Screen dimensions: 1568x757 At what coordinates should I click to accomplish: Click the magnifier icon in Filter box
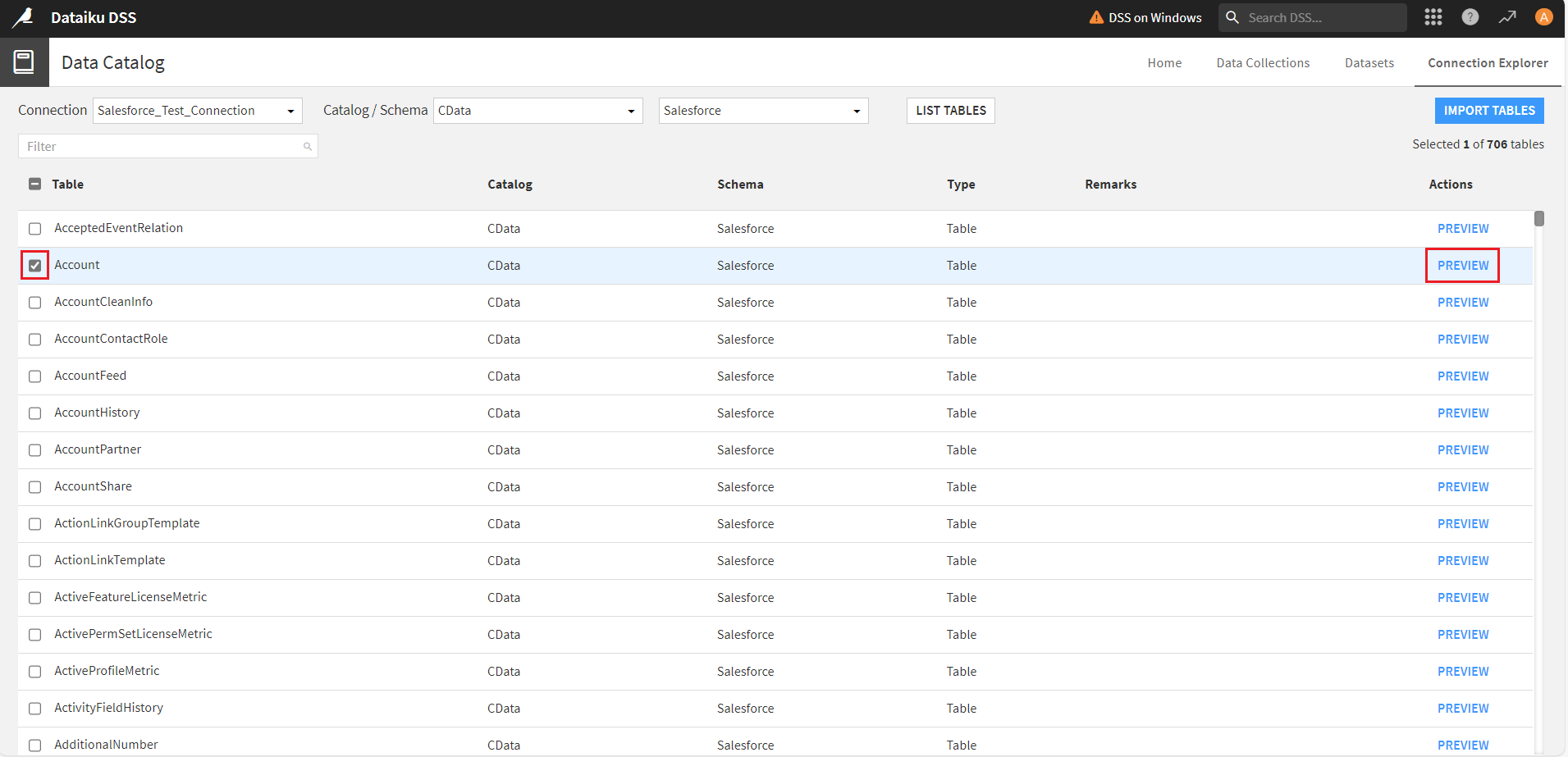click(308, 147)
